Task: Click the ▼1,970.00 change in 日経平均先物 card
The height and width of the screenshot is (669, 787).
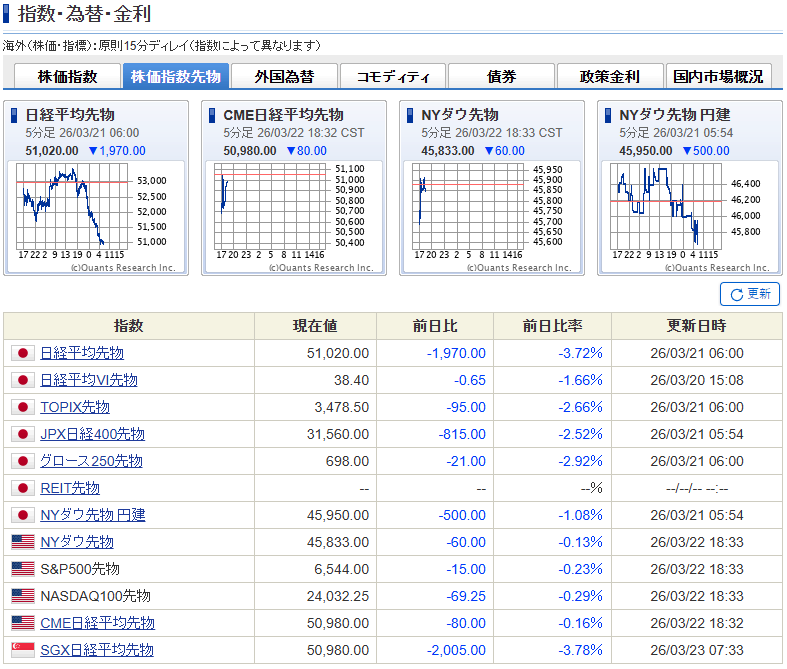Action: click(117, 151)
